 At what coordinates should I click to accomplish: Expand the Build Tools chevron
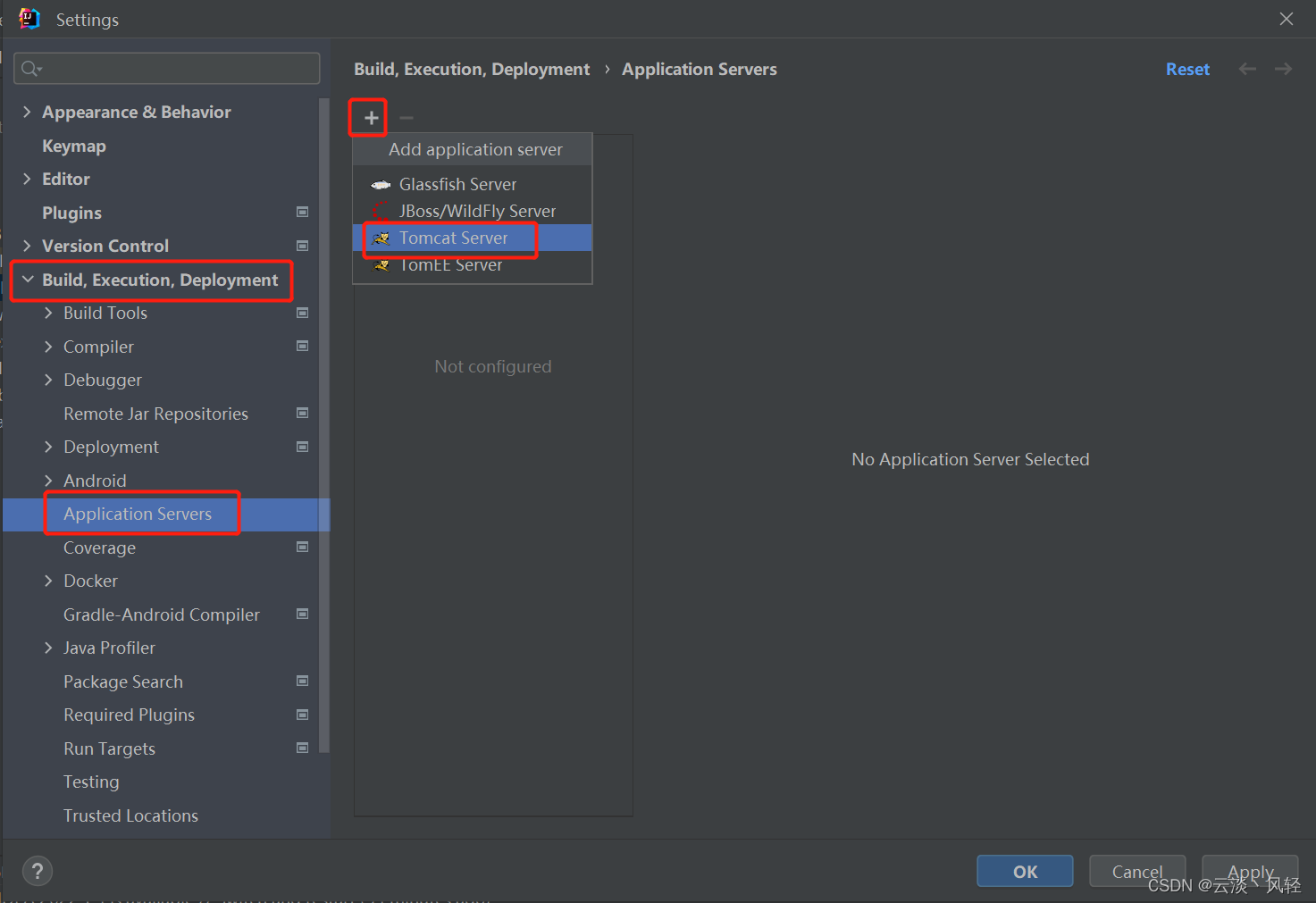pos(48,313)
